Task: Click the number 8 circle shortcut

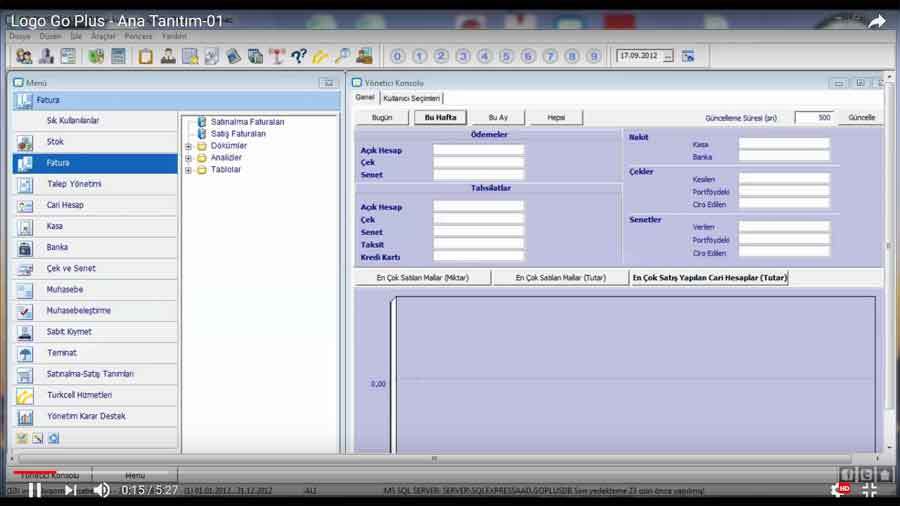Action: [x=572, y=56]
